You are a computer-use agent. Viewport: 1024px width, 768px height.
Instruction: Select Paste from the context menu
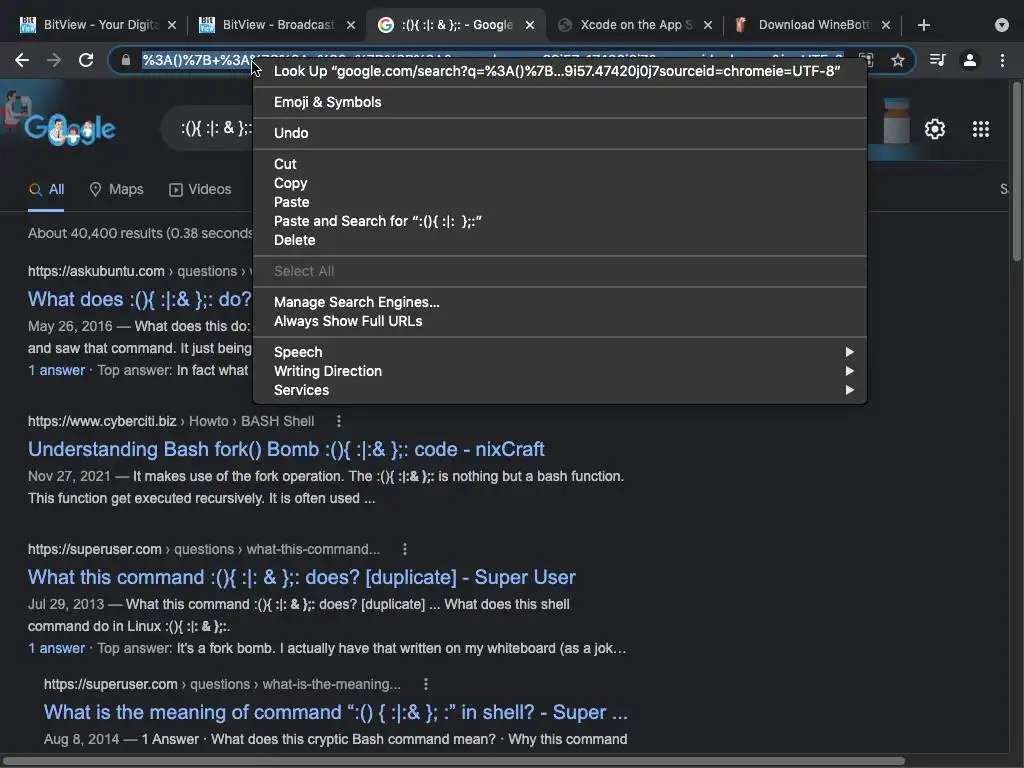coord(560,202)
